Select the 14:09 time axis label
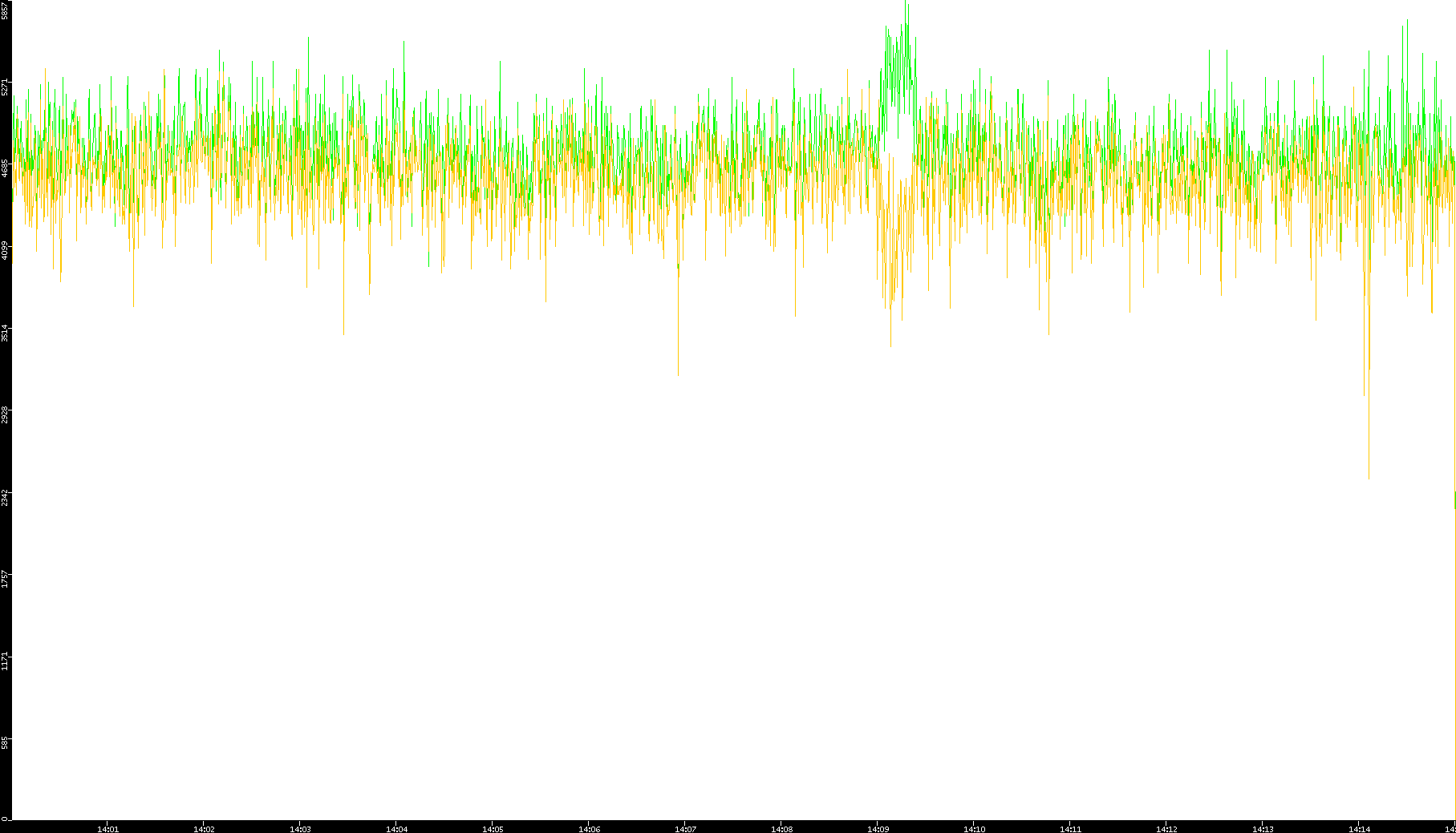This screenshot has height=833, width=1456. [x=878, y=829]
